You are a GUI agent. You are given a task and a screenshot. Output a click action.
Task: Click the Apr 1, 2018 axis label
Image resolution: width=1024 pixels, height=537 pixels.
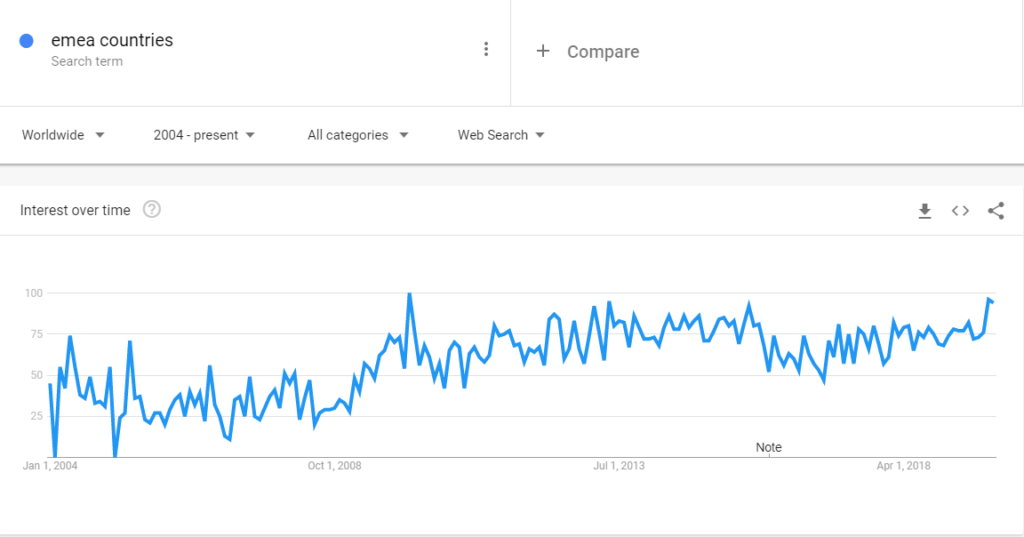tap(903, 466)
